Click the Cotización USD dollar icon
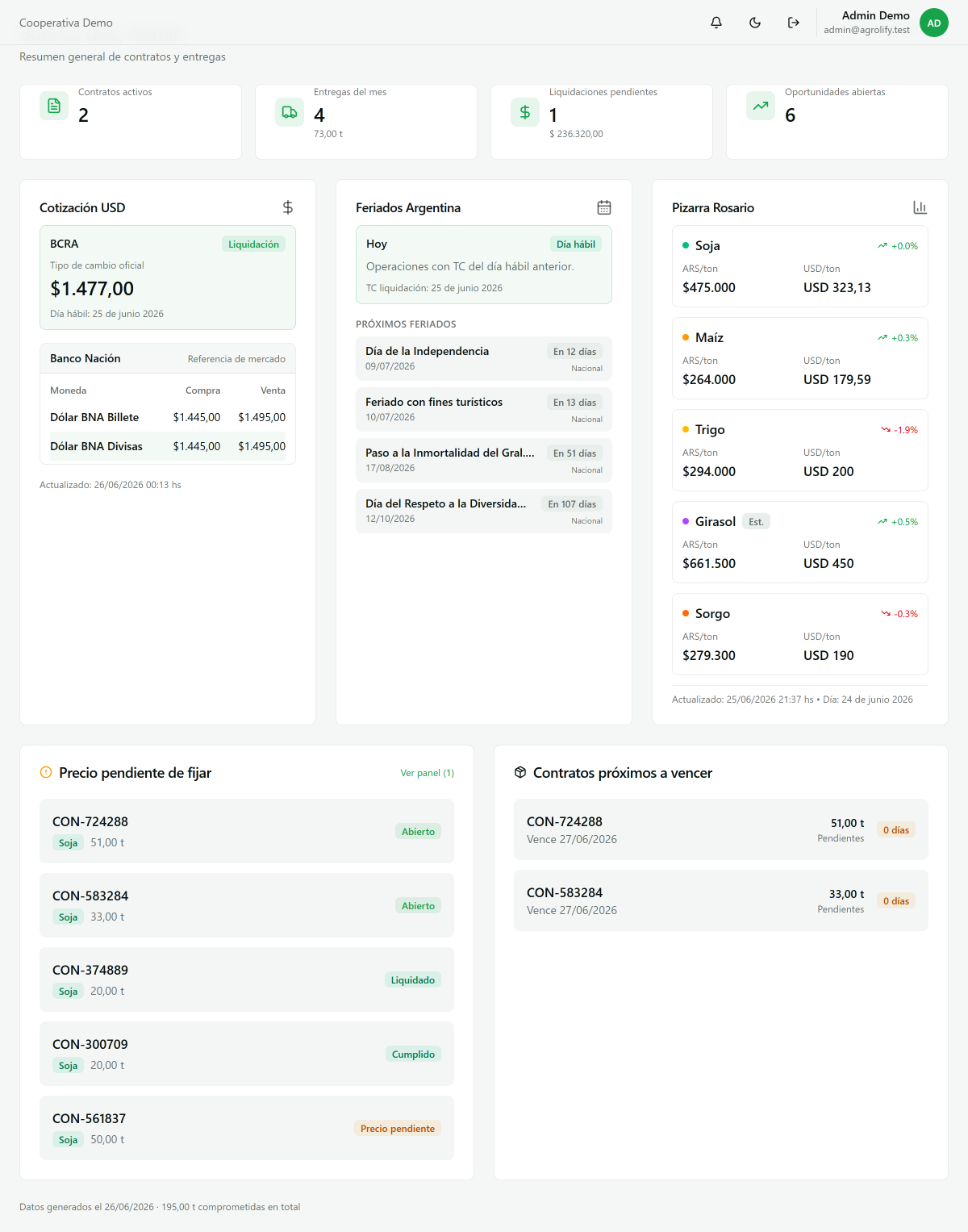The height and width of the screenshot is (1232, 968). pos(288,207)
